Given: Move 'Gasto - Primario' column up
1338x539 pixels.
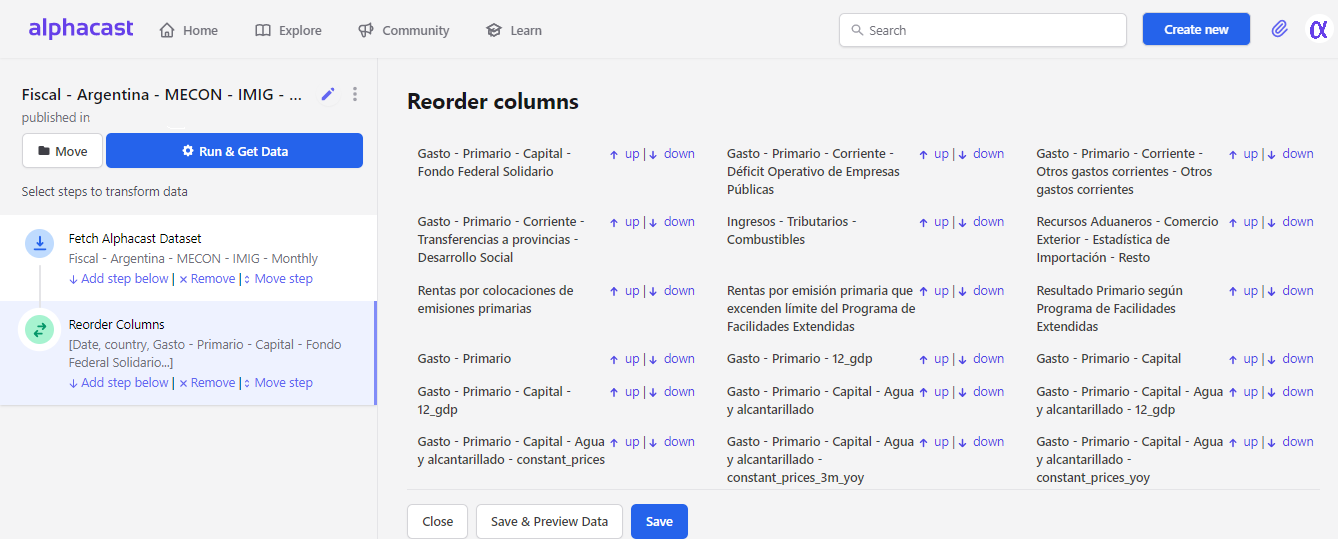Looking at the screenshot, I should (x=625, y=359).
